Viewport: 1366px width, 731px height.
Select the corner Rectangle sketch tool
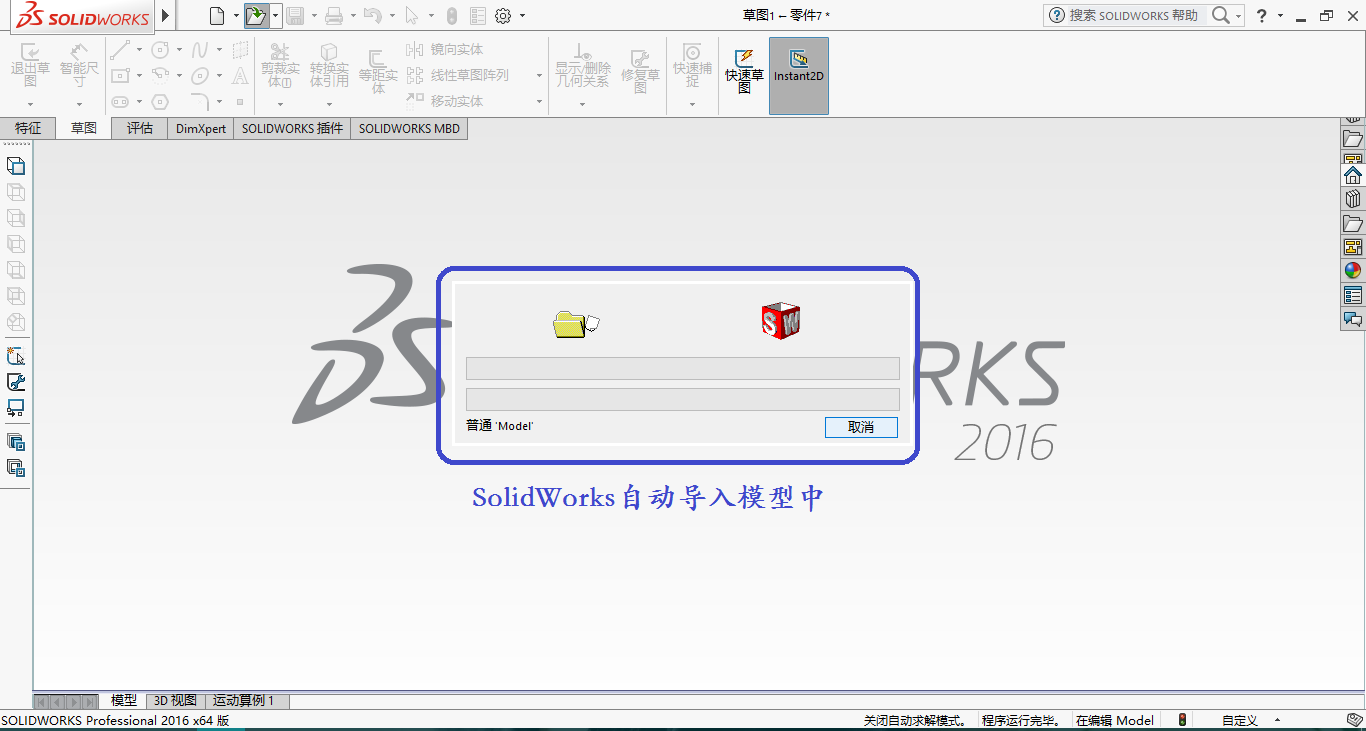[120, 75]
